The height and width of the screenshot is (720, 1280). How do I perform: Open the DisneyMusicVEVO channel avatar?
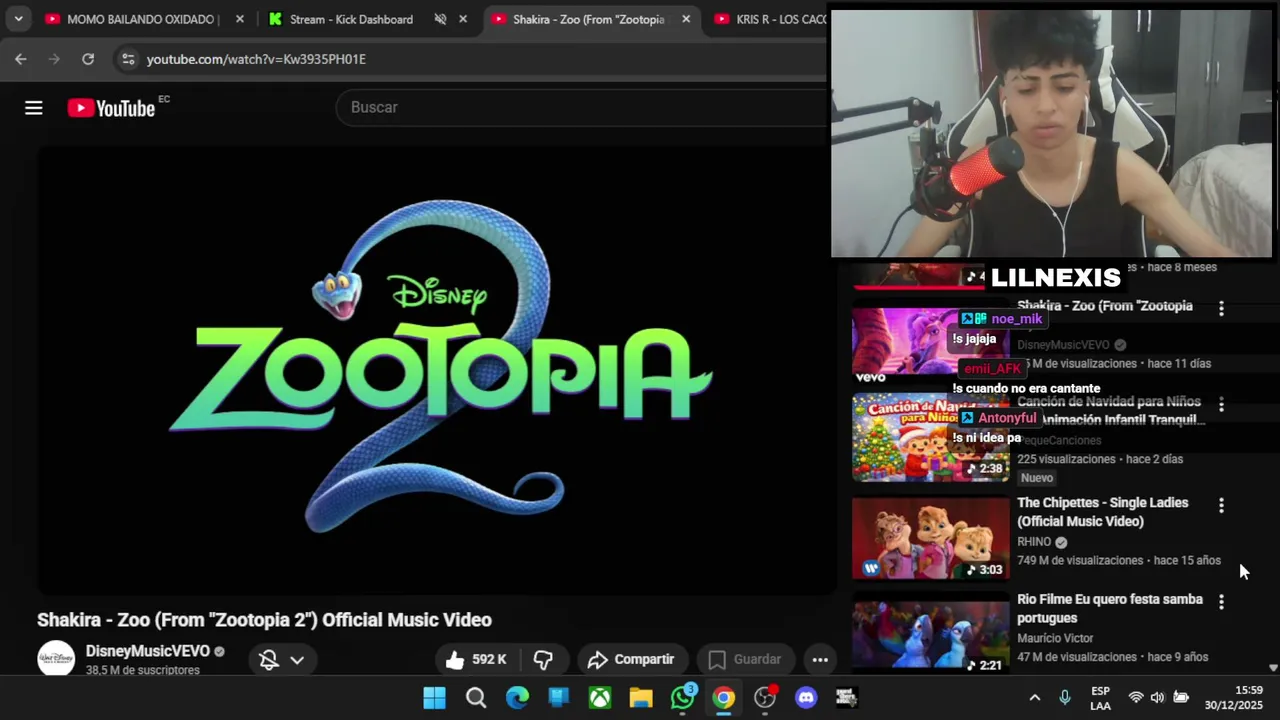(56, 658)
